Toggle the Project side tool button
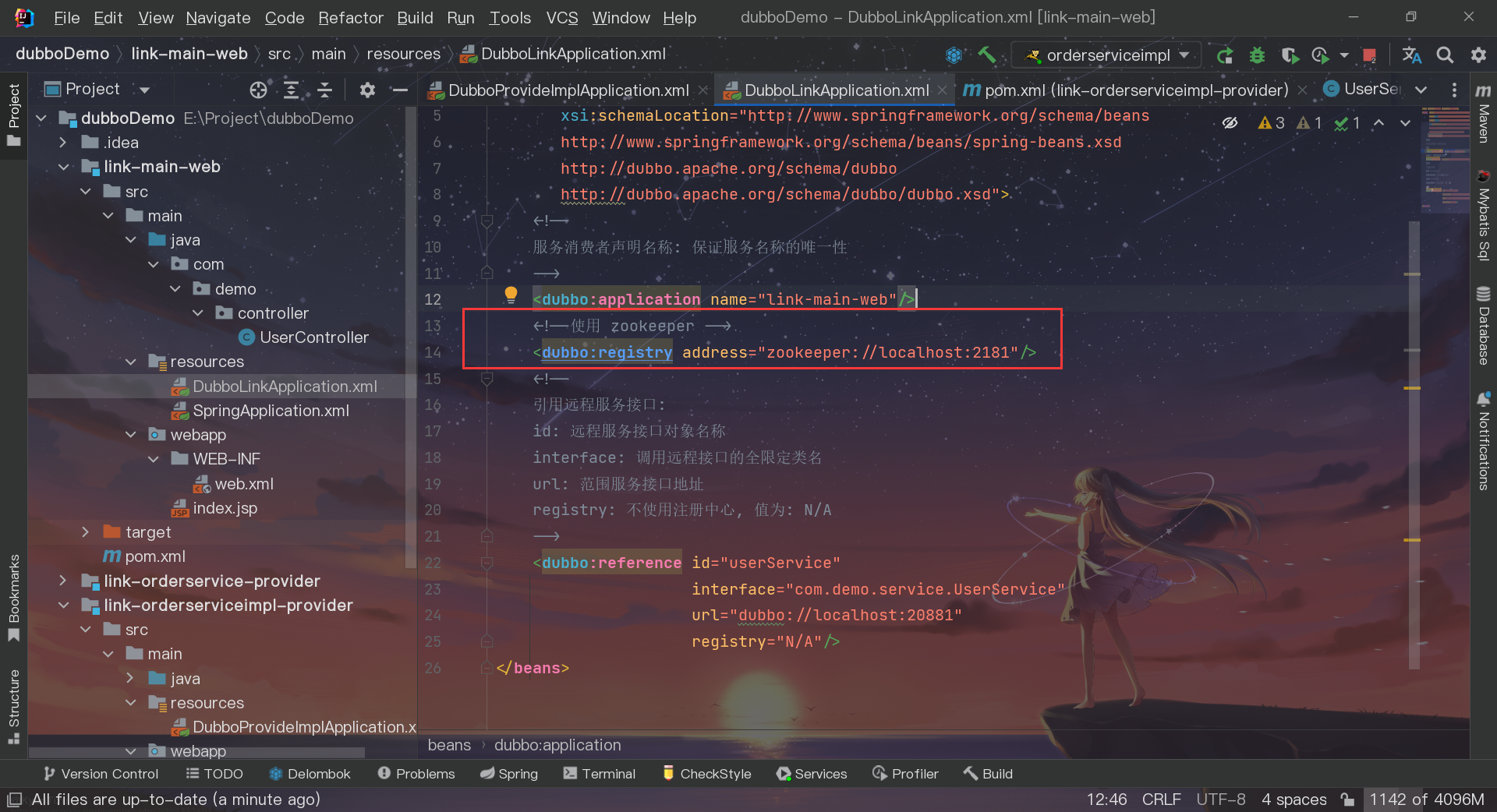This screenshot has height=812, width=1497. point(13,115)
